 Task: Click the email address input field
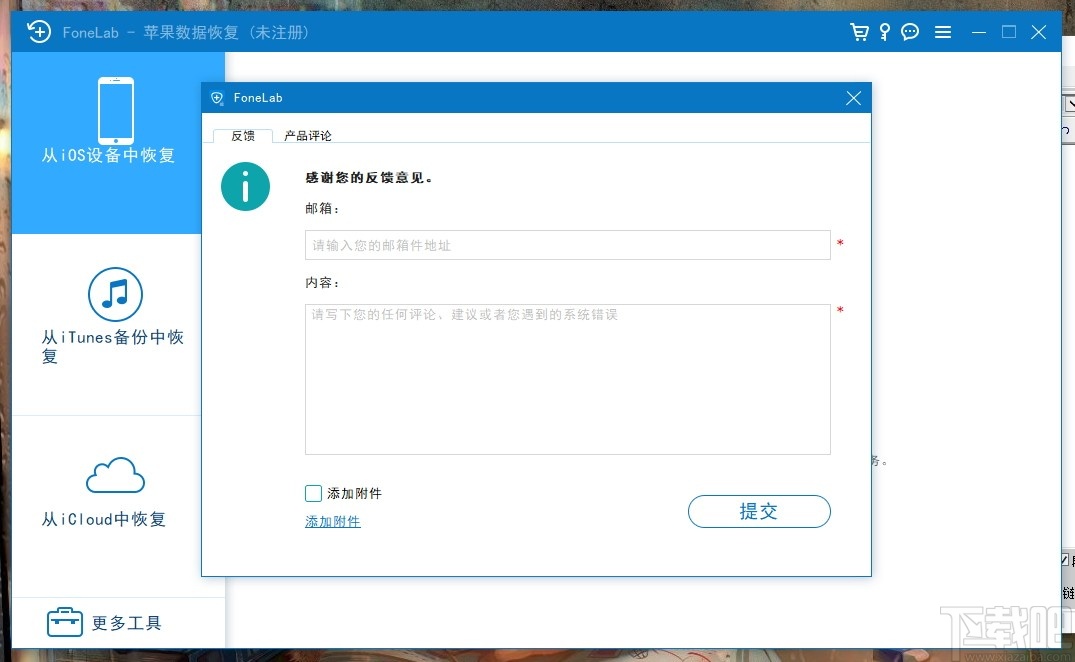(x=567, y=245)
